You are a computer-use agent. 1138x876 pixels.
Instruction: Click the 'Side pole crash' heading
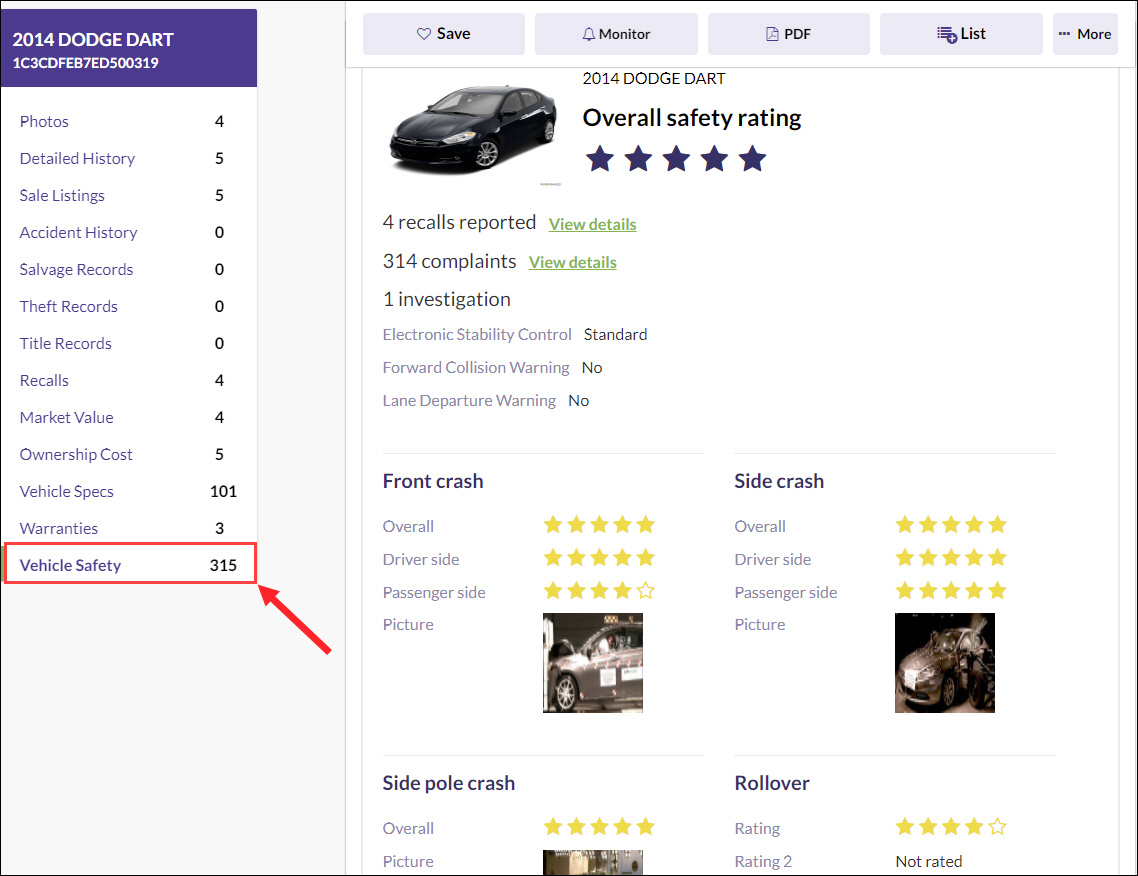coord(449,783)
